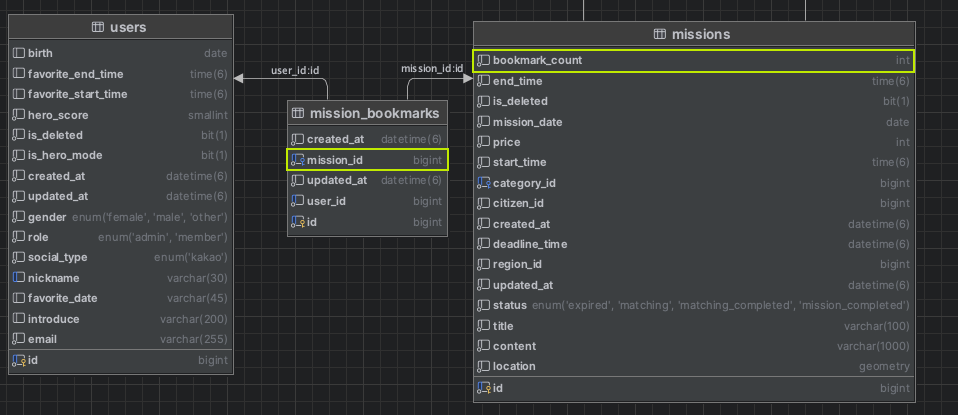Viewport: 958px width, 415px height.
Task: Click primary key icon of missions id
Action: coord(484,387)
